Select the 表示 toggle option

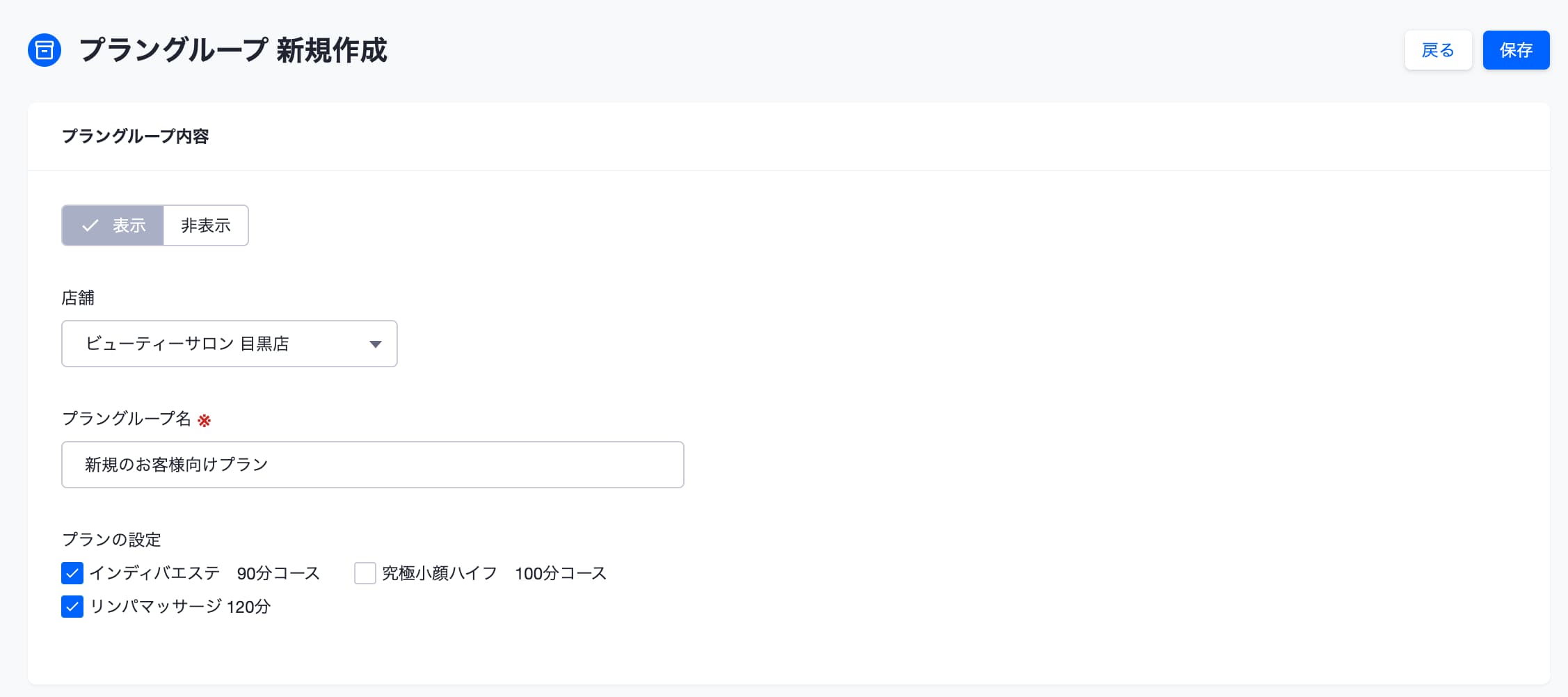(113, 225)
